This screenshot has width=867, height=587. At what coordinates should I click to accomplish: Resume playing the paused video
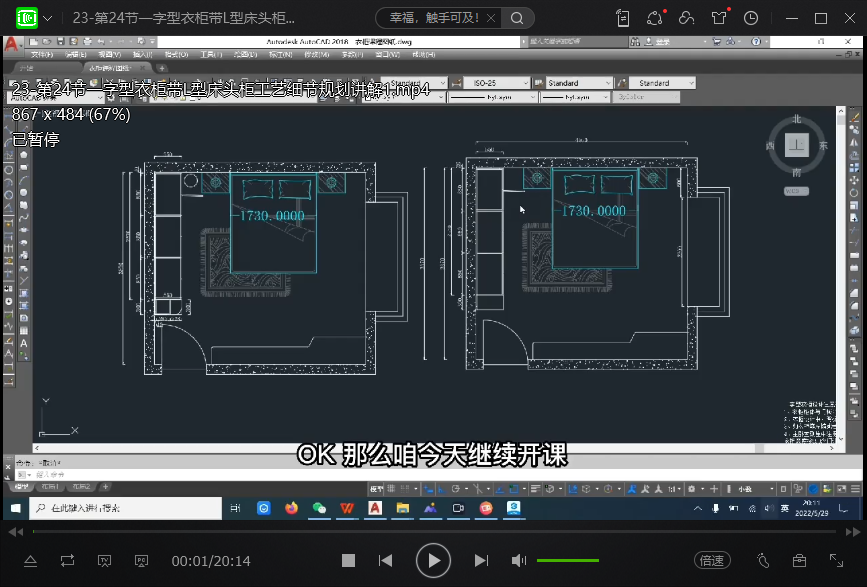pos(433,561)
